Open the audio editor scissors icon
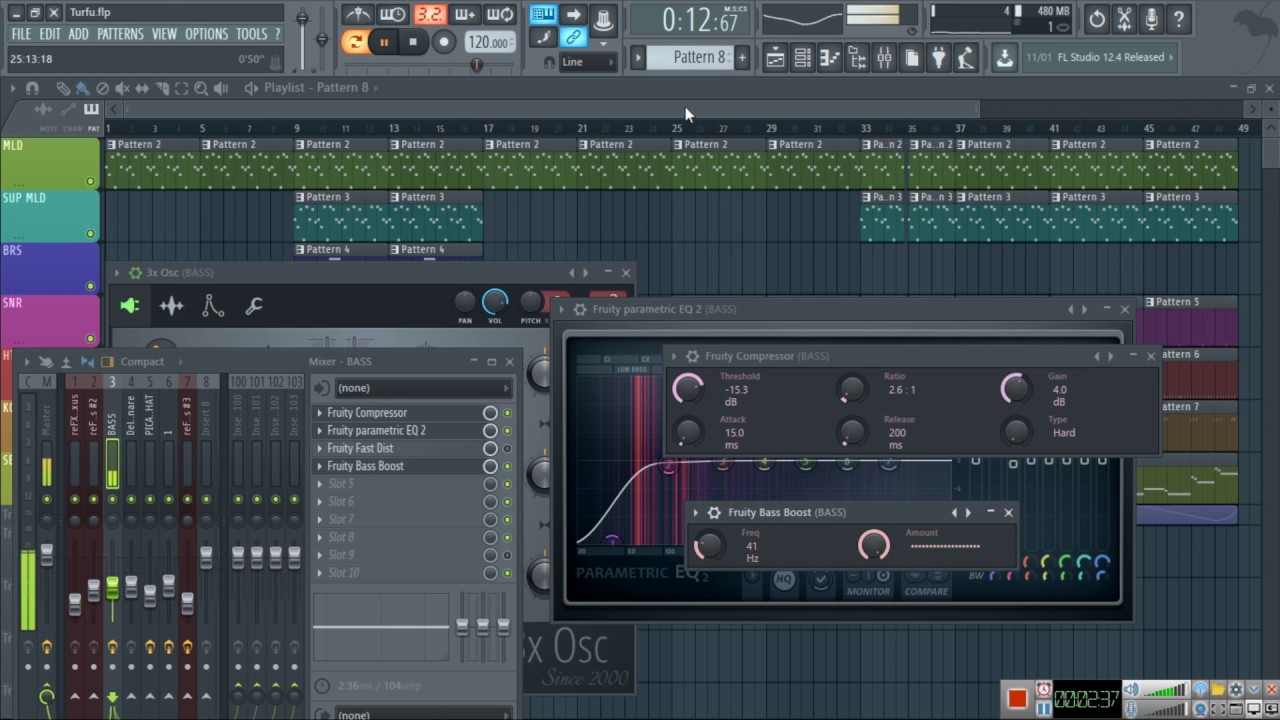The width and height of the screenshot is (1280, 720). point(1124,18)
